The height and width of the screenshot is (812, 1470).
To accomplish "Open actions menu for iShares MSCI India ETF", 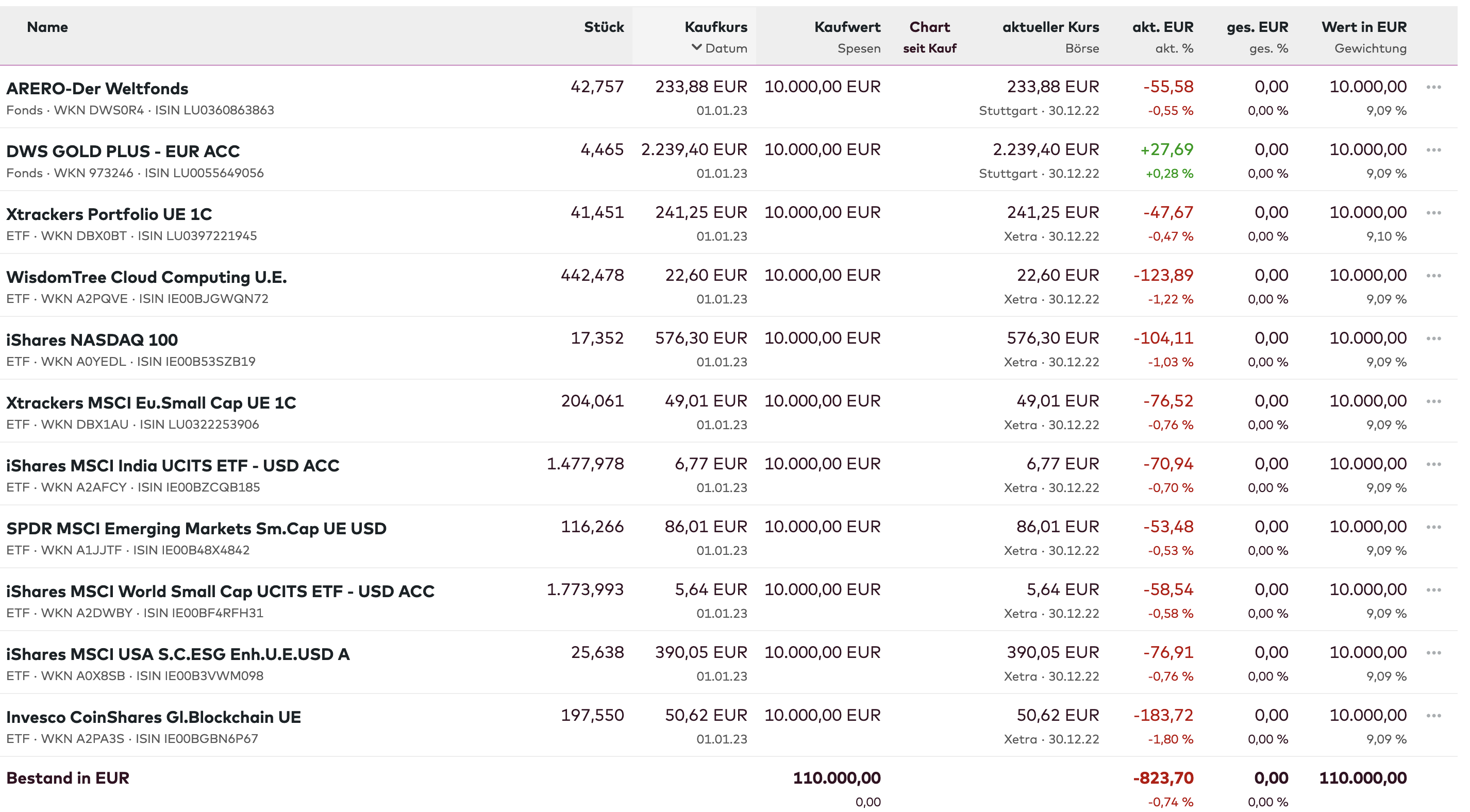I will (x=1433, y=465).
